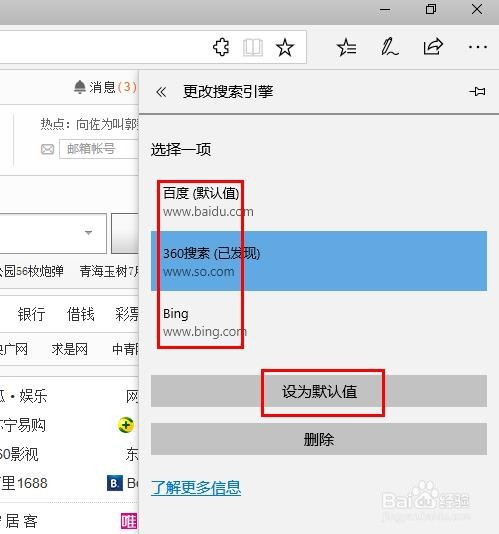Restore down the browser window
Image resolution: width=499 pixels, height=534 pixels.
pyautogui.click(x=431, y=9)
